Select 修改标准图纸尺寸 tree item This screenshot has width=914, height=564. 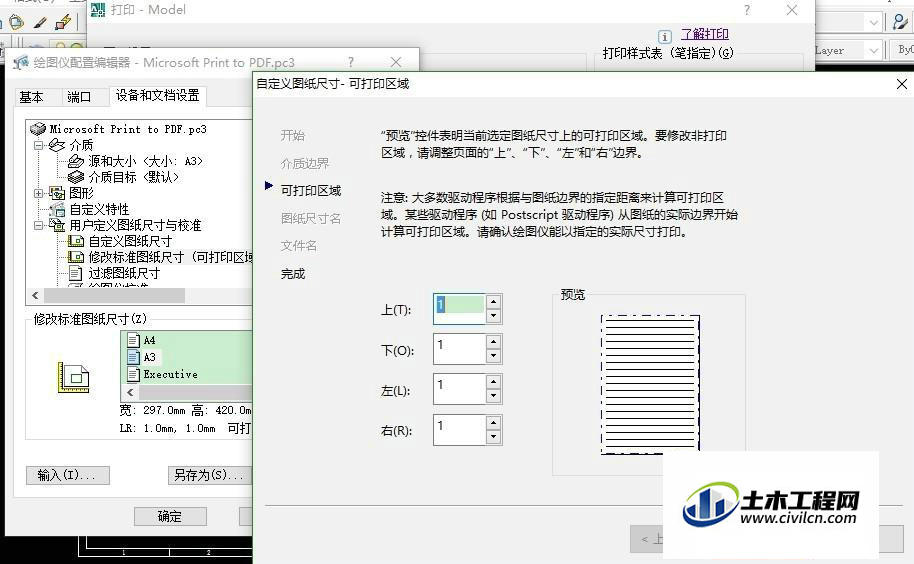(170, 257)
